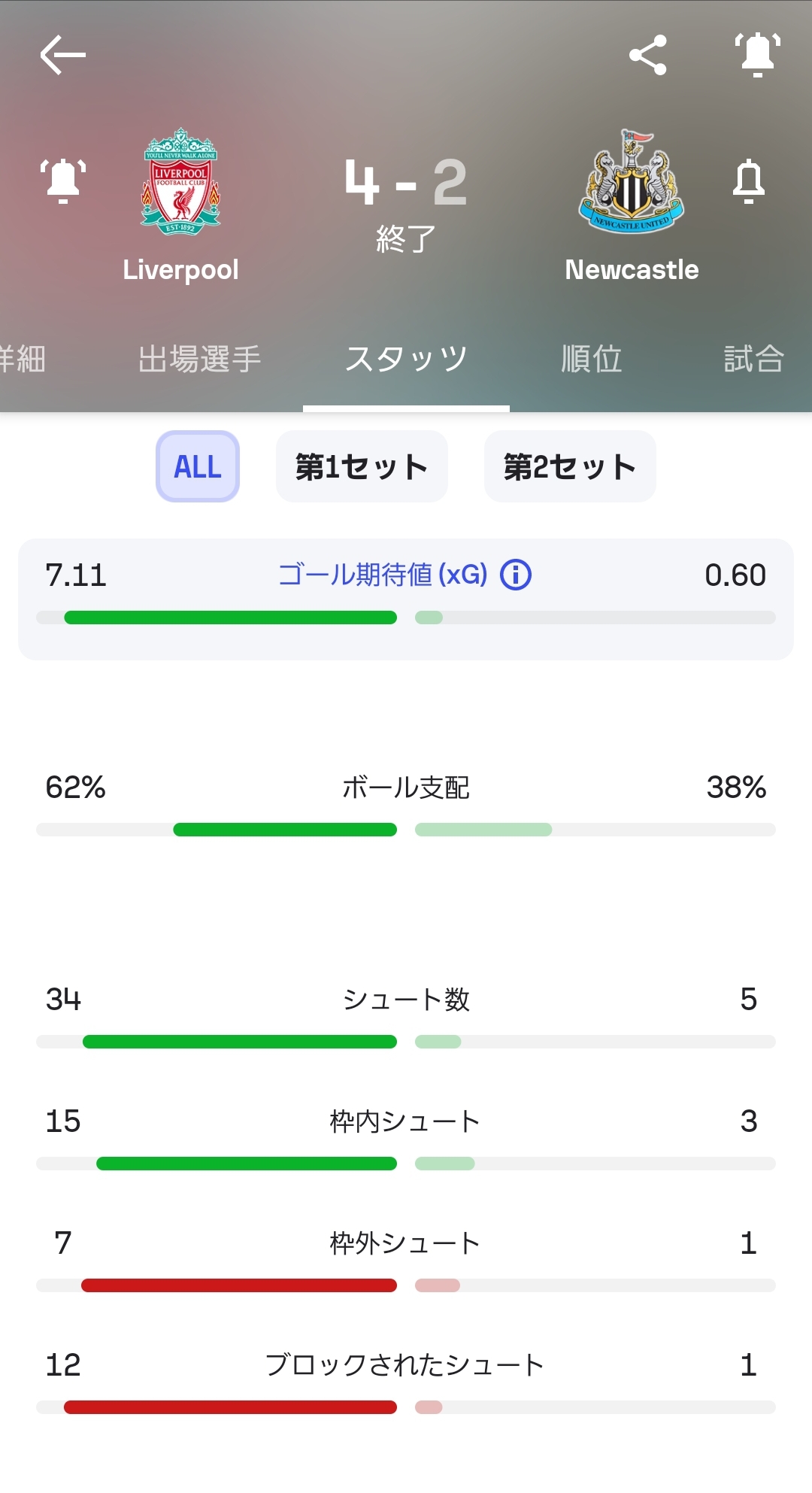Tap the ゴール期待値 (xG) link label

[x=383, y=575]
